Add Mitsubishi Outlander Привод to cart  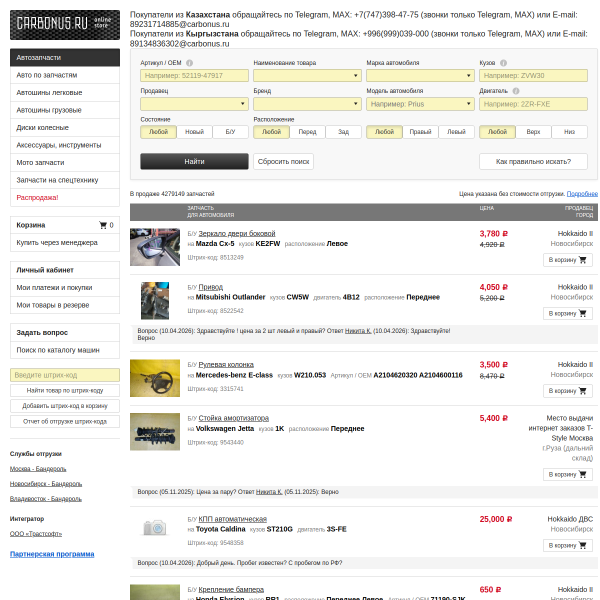(568, 313)
